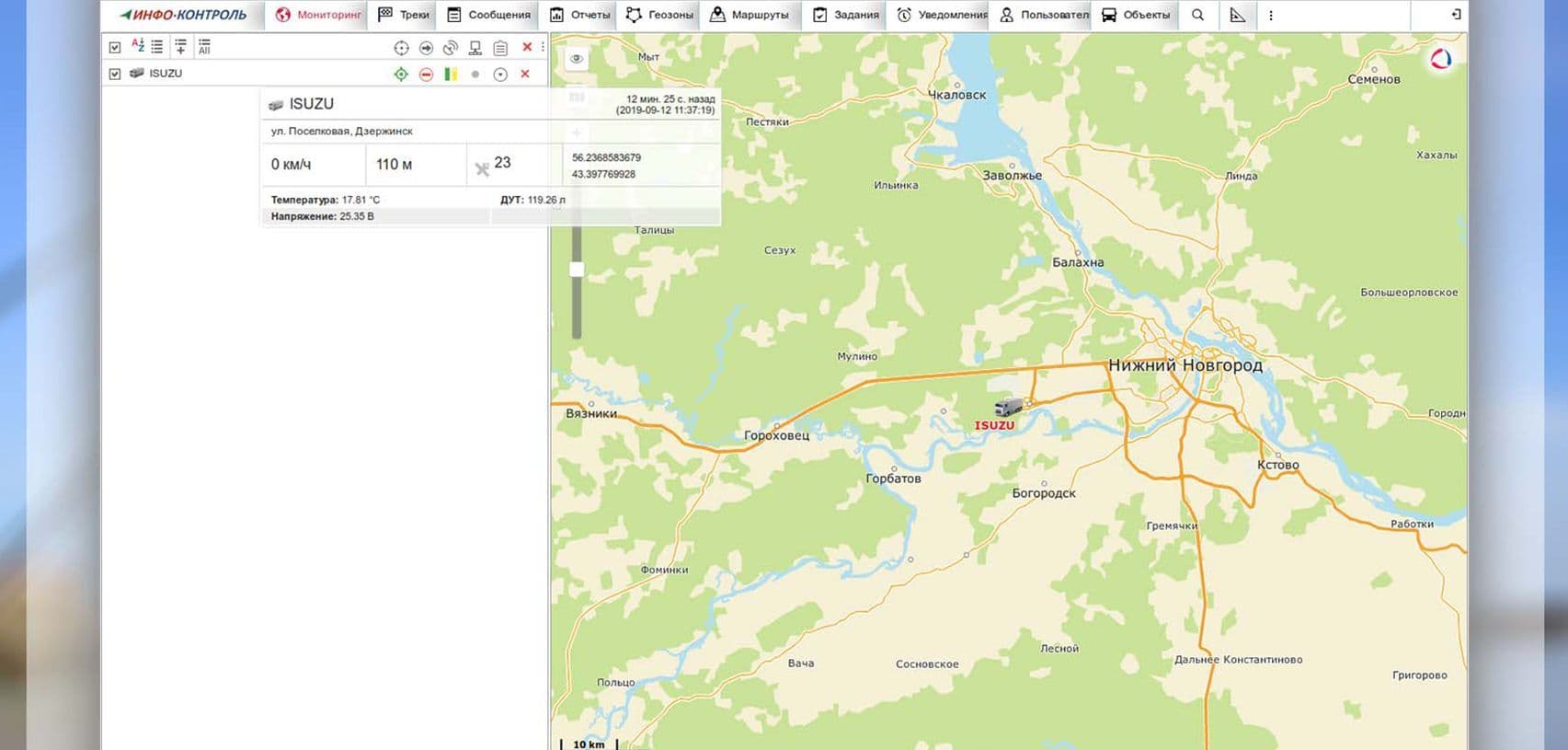1568x750 pixels.
Task: Click the Кстово town label on map
Action: pos(1277,465)
